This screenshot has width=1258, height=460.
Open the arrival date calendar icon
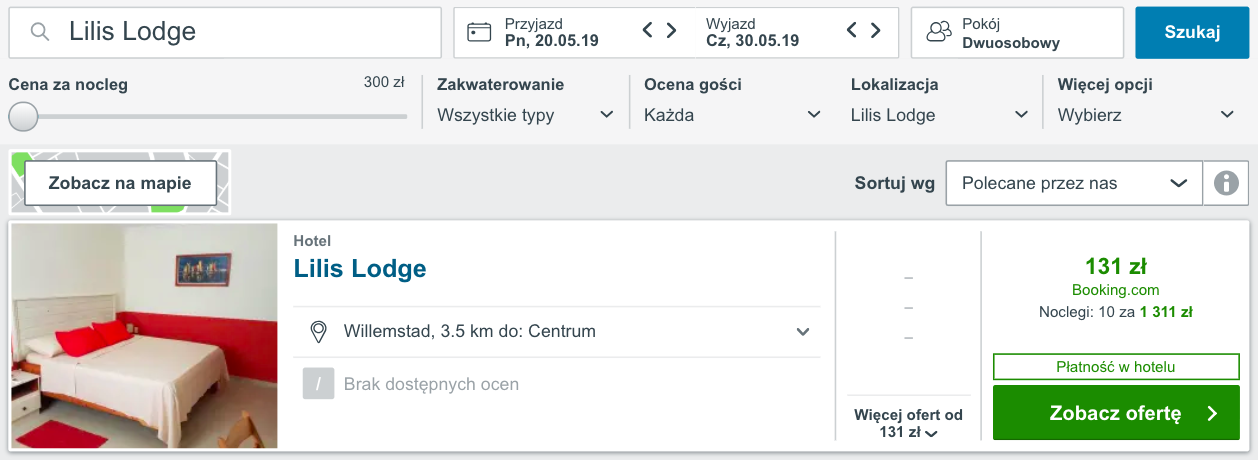coord(480,32)
